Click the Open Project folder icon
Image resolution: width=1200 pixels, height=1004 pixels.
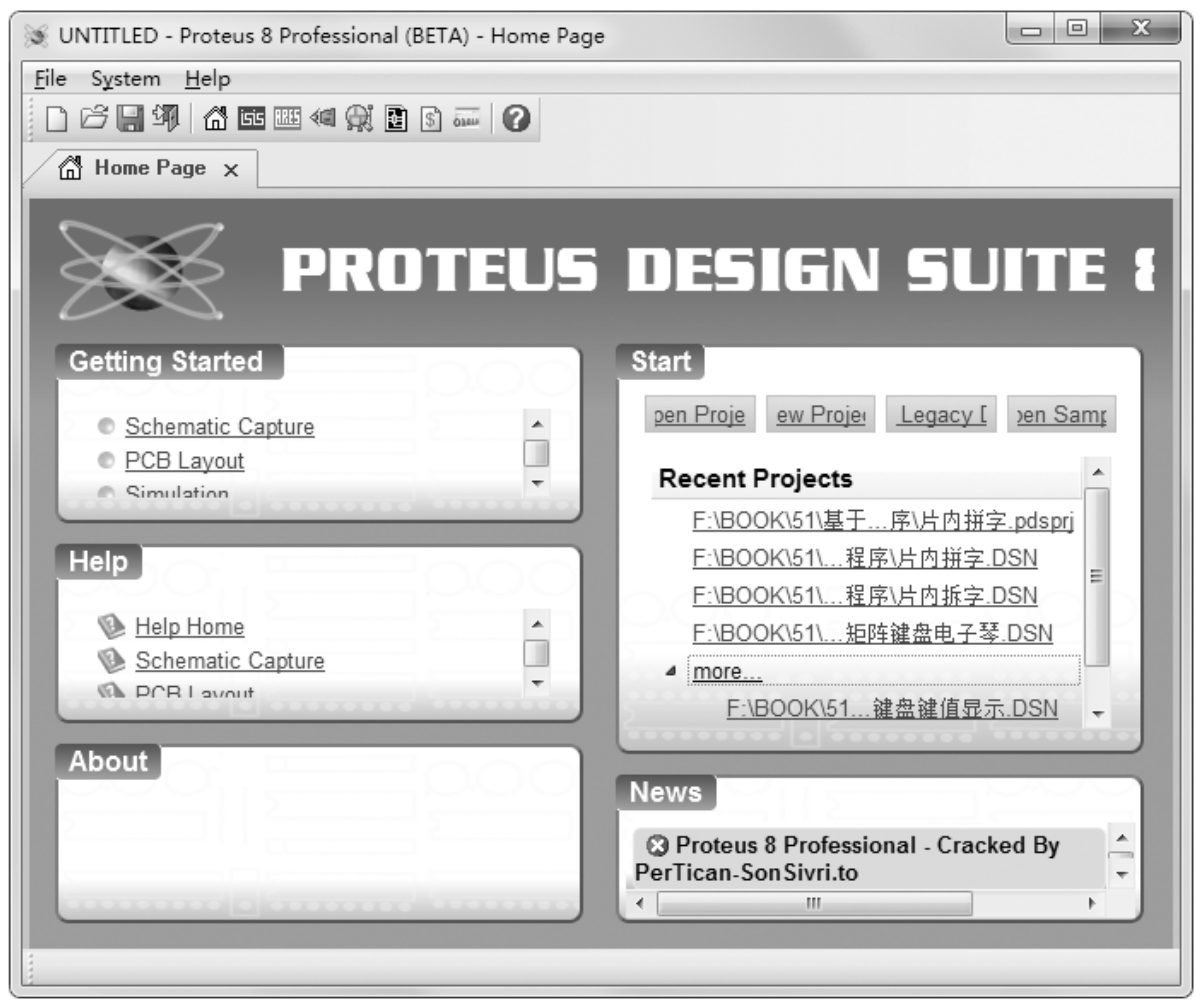pyautogui.click(x=96, y=120)
